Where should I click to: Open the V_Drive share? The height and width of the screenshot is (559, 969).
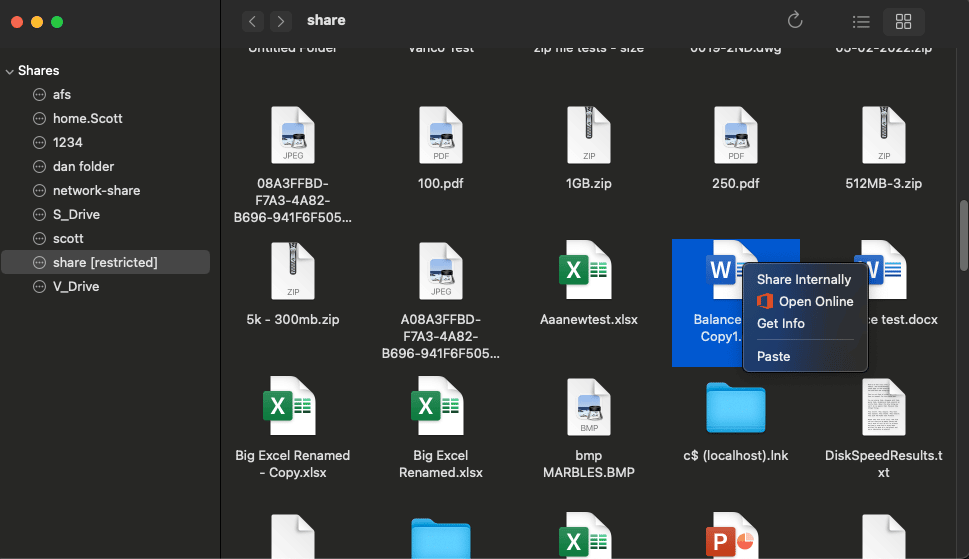pyautogui.click(x=76, y=287)
